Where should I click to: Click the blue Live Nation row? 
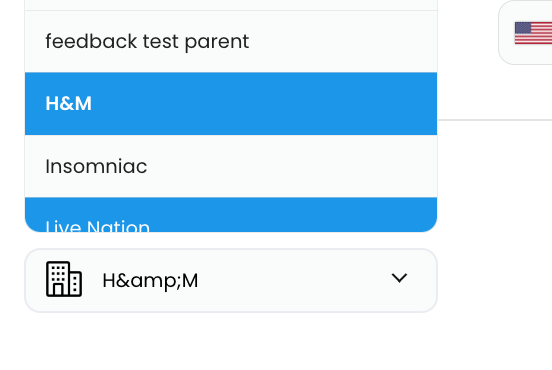pos(231,215)
